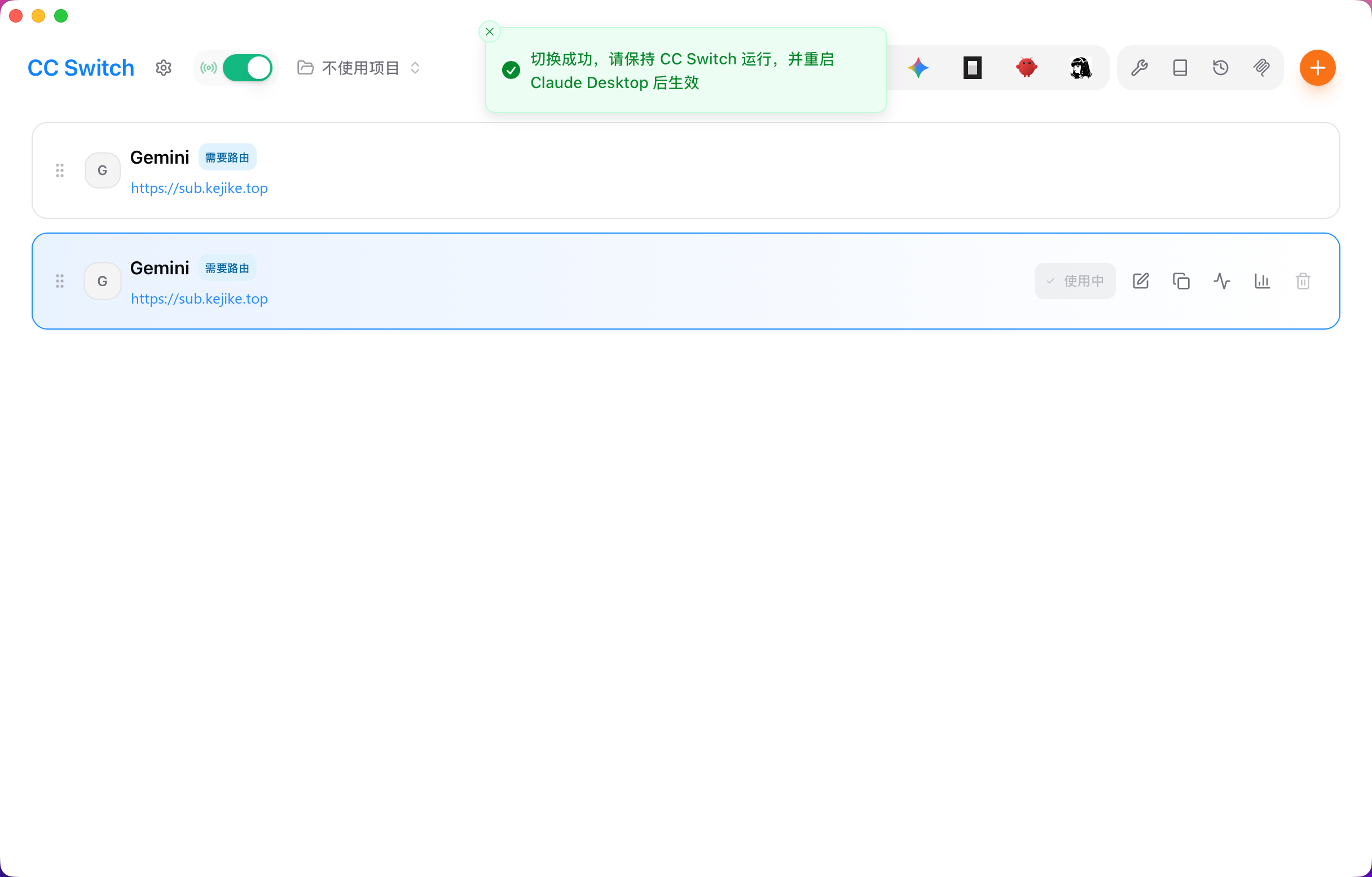
Task: Delete the active Gemini provider
Action: [x=1303, y=281]
